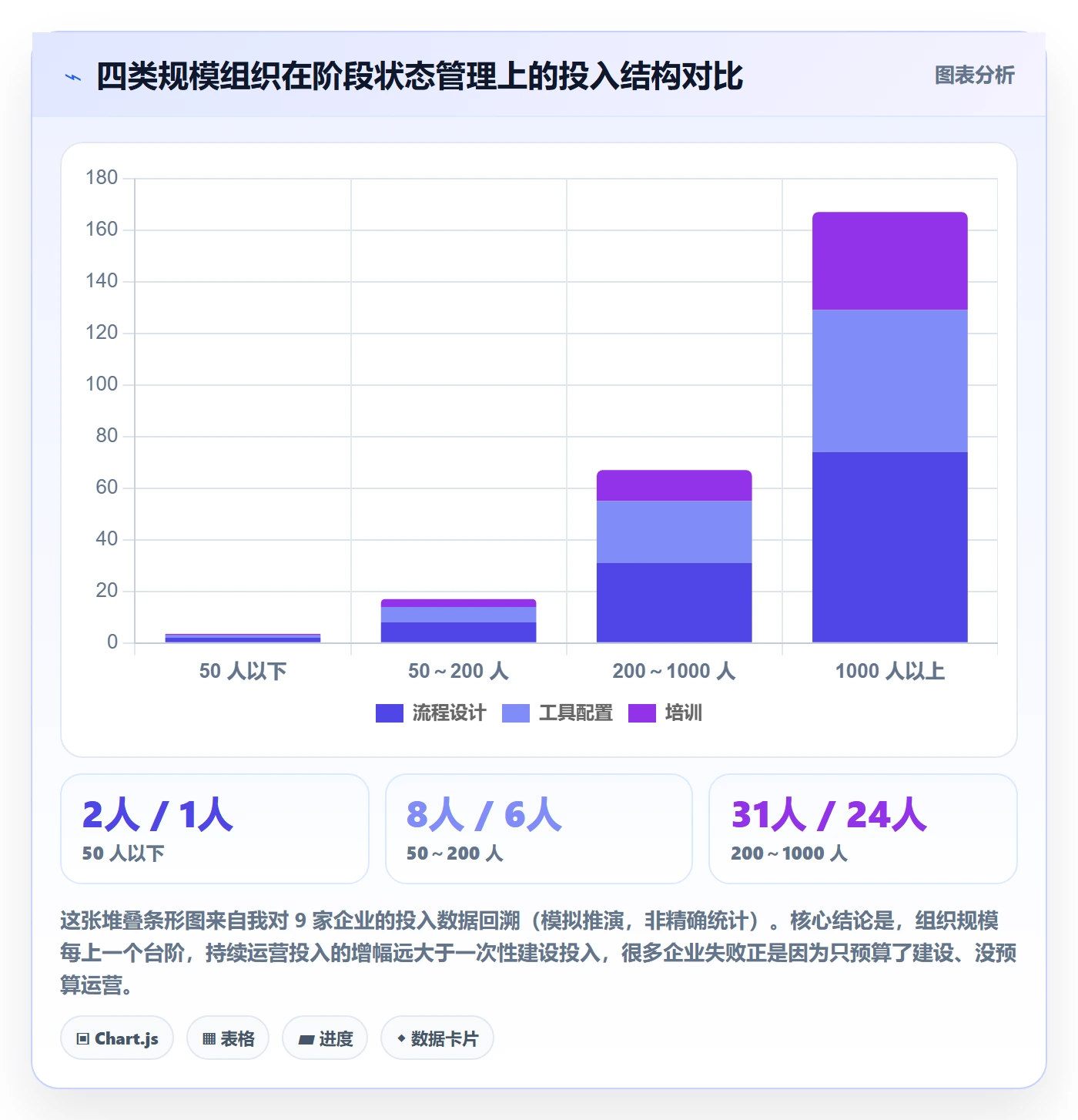Select the 表格 tag
This screenshot has height=1120, width=1078.
click(x=228, y=1038)
